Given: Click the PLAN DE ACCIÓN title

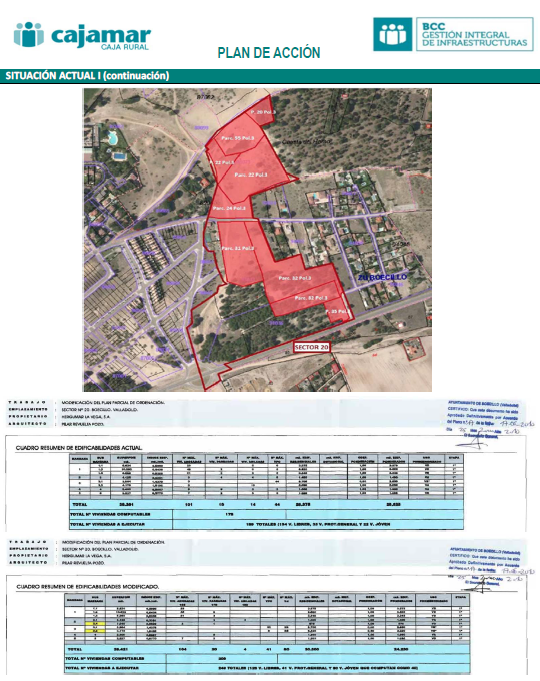Looking at the screenshot, I should point(269,53).
